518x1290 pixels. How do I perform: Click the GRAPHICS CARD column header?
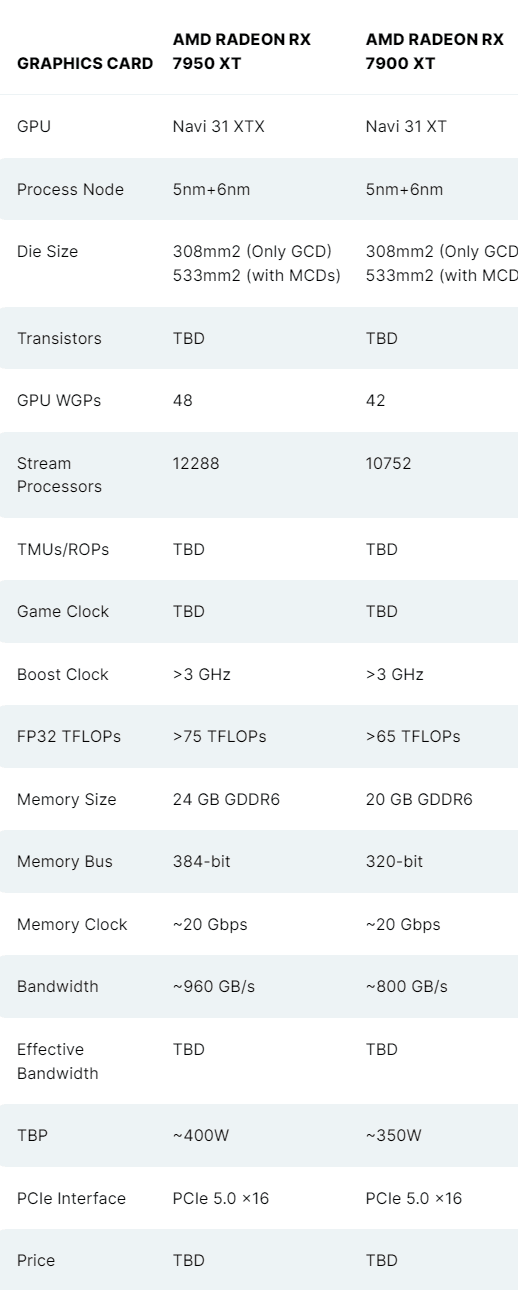85,63
